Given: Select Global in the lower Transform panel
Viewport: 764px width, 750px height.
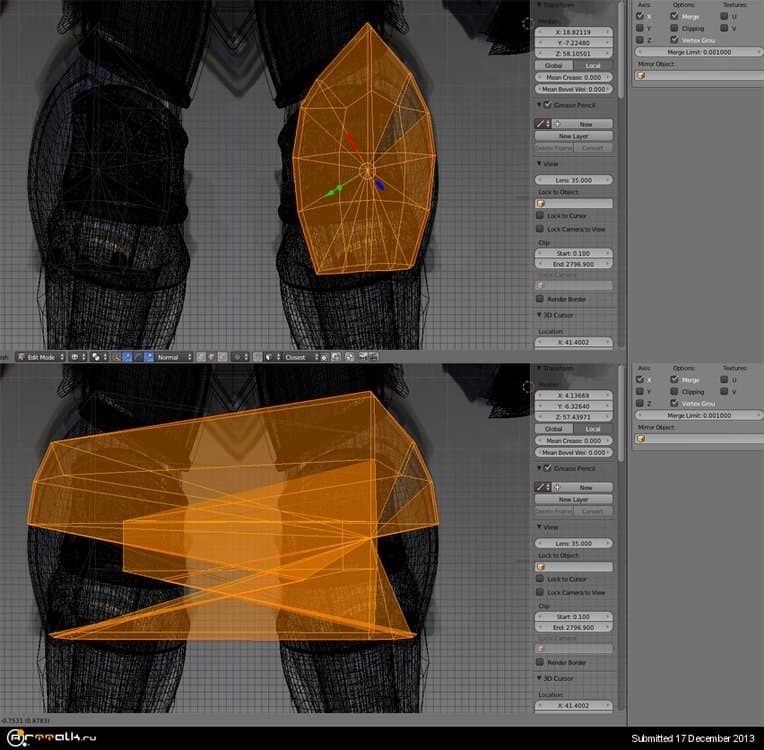Looking at the screenshot, I should (x=554, y=429).
